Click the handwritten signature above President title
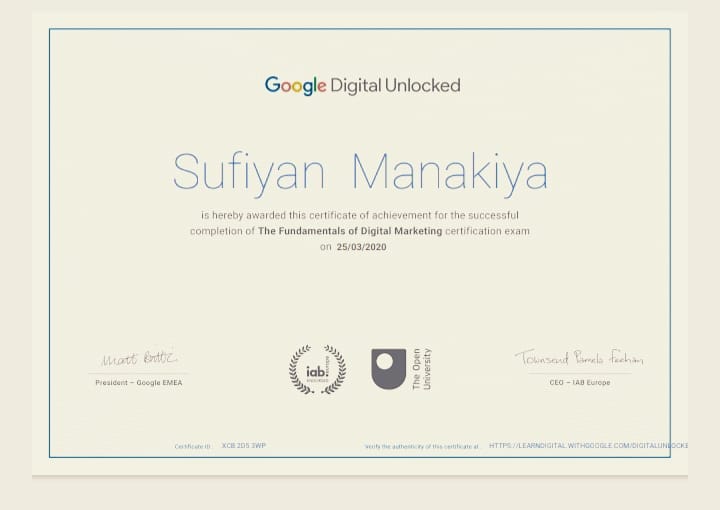This screenshot has height=510, width=720. pos(138,358)
